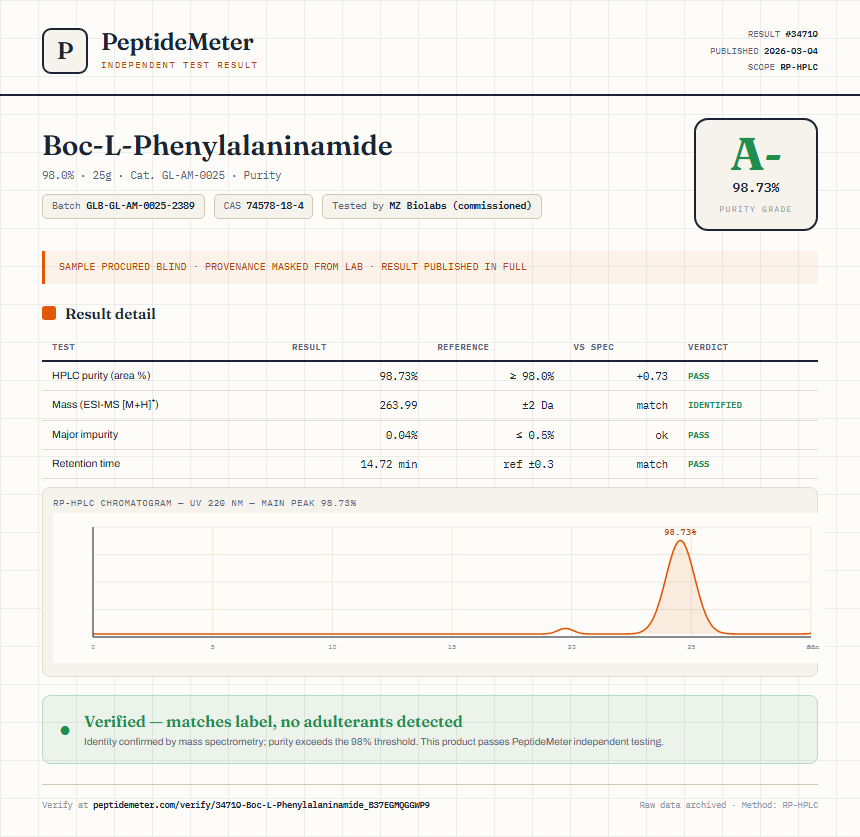
Task: Click the TEST column header
Action: [x=64, y=347]
